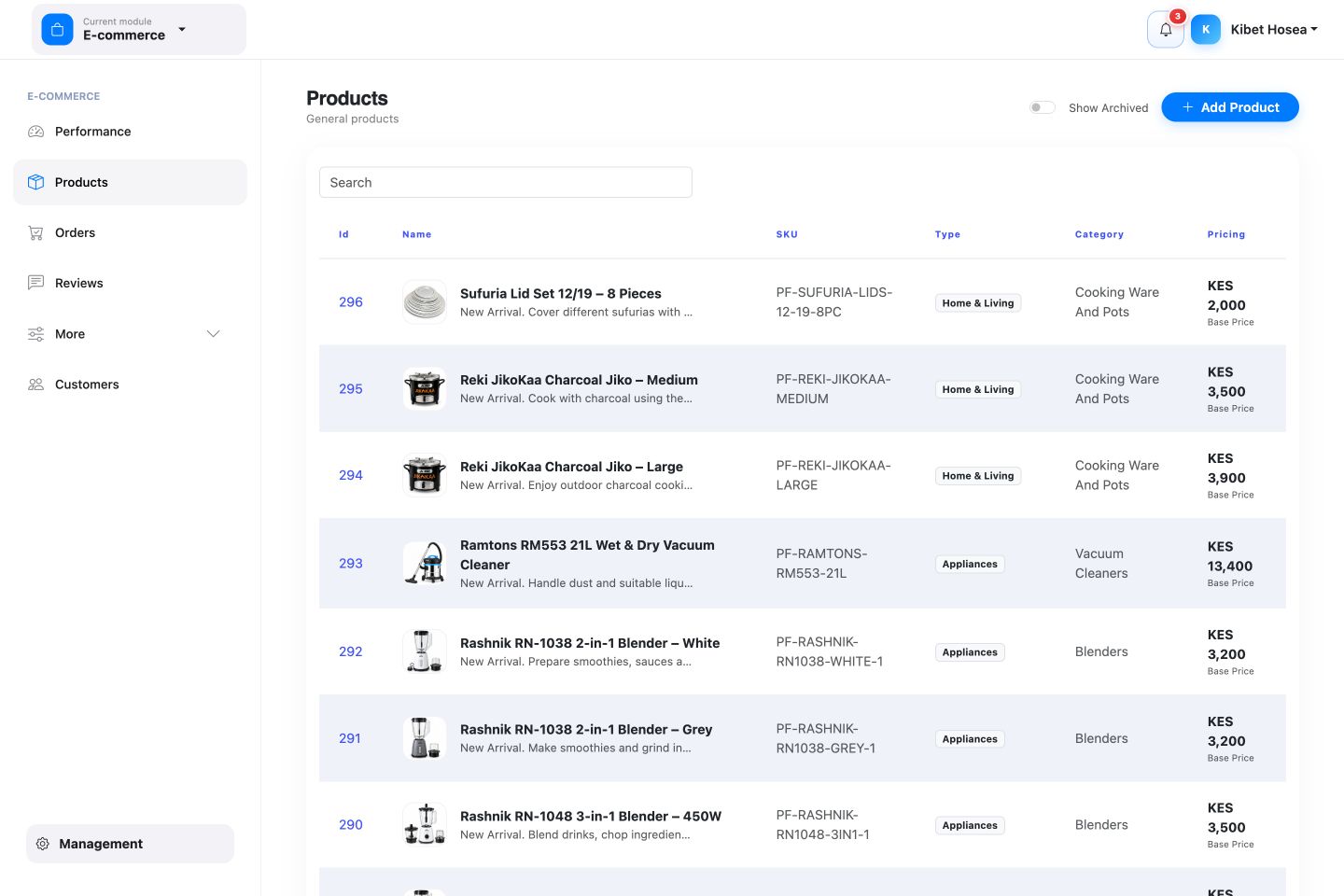Click the product Search field
The width and height of the screenshot is (1344, 896).
pos(506,182)
